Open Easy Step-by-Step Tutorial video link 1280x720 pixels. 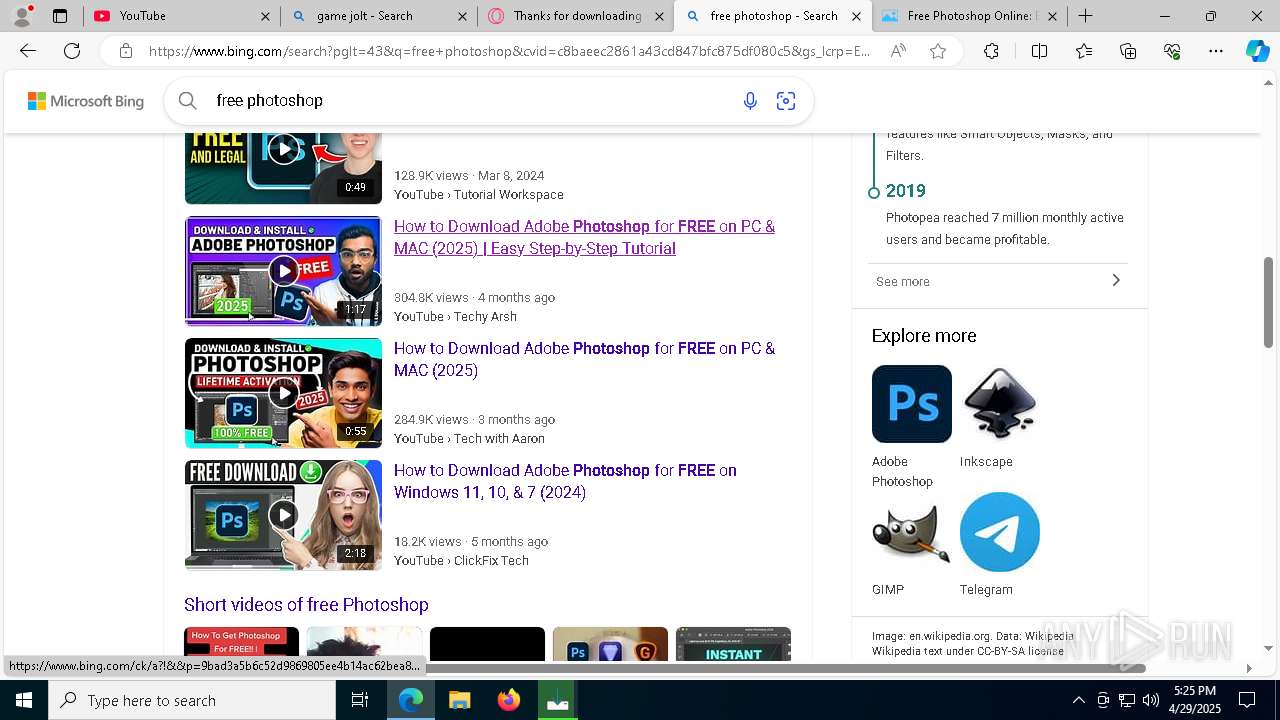[x=584, y=237]
